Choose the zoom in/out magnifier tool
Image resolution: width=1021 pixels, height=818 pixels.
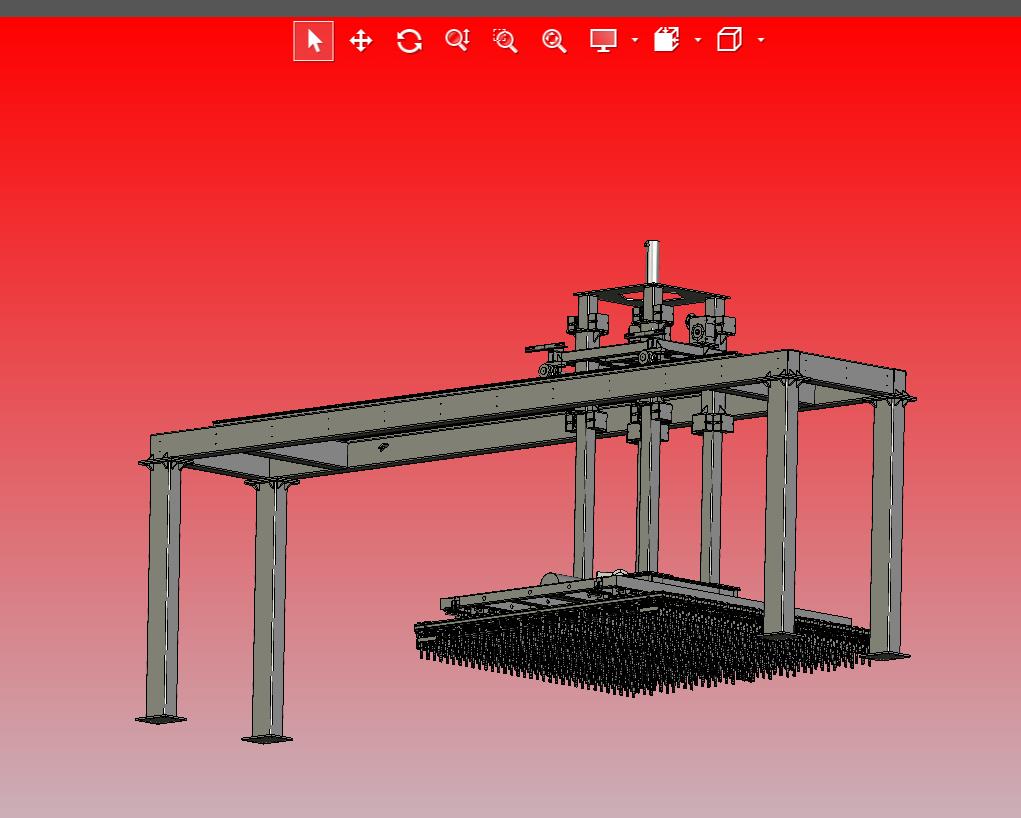[458, 40]
